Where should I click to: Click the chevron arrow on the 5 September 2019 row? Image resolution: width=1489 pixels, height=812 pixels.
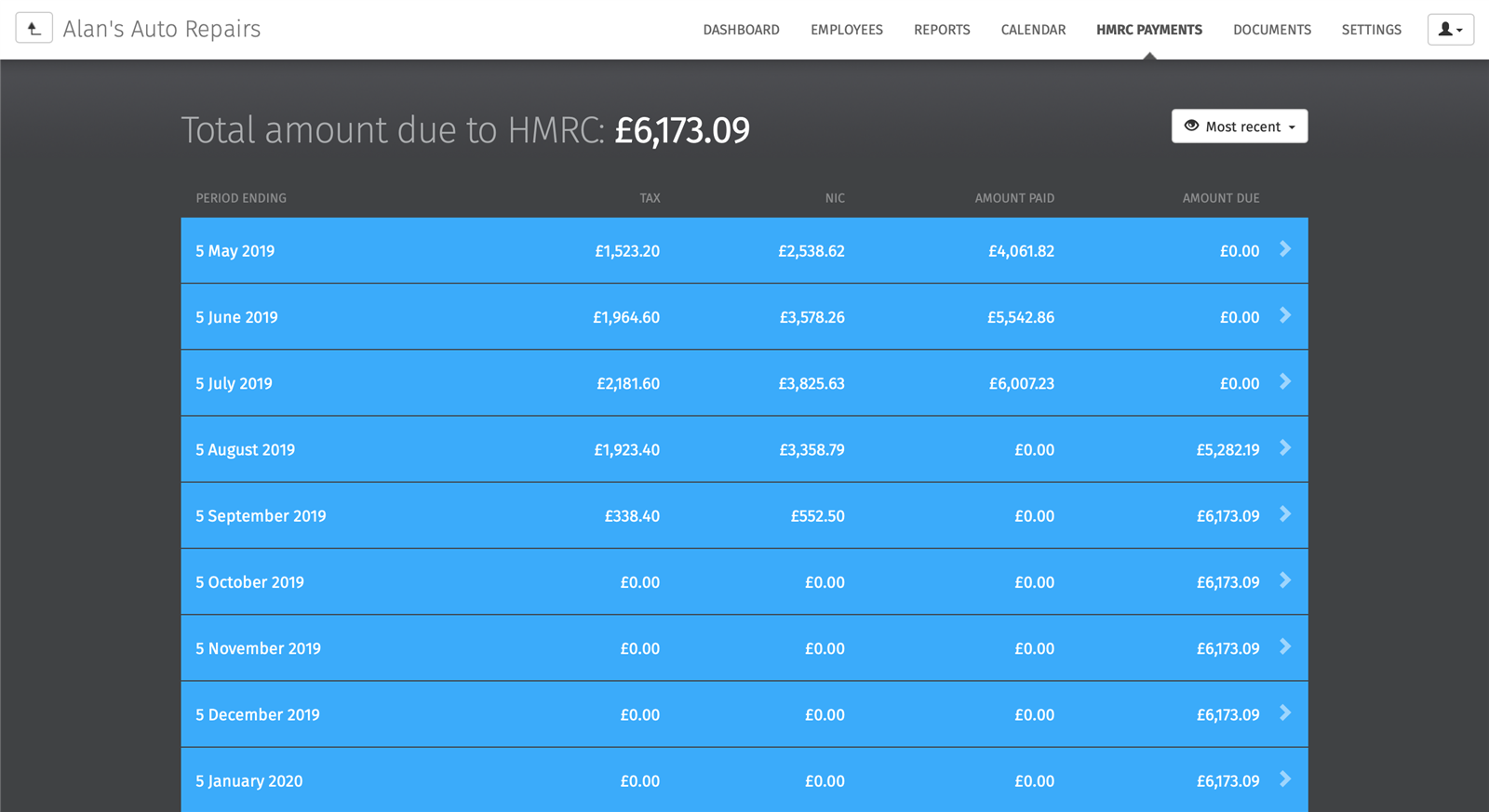pyautogui.click(x=1285, y=514)
